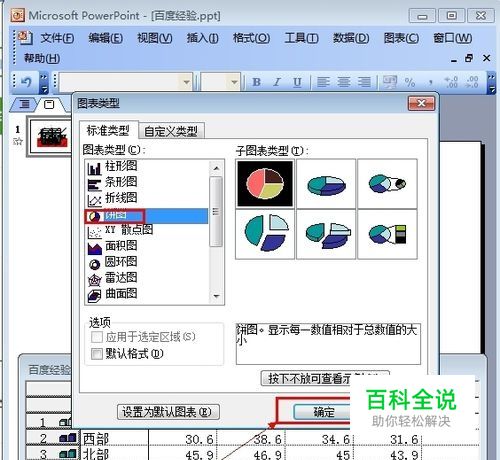Choose 折线图 line chart type
This screenshot has height=460, width=500.
[147, 198]
